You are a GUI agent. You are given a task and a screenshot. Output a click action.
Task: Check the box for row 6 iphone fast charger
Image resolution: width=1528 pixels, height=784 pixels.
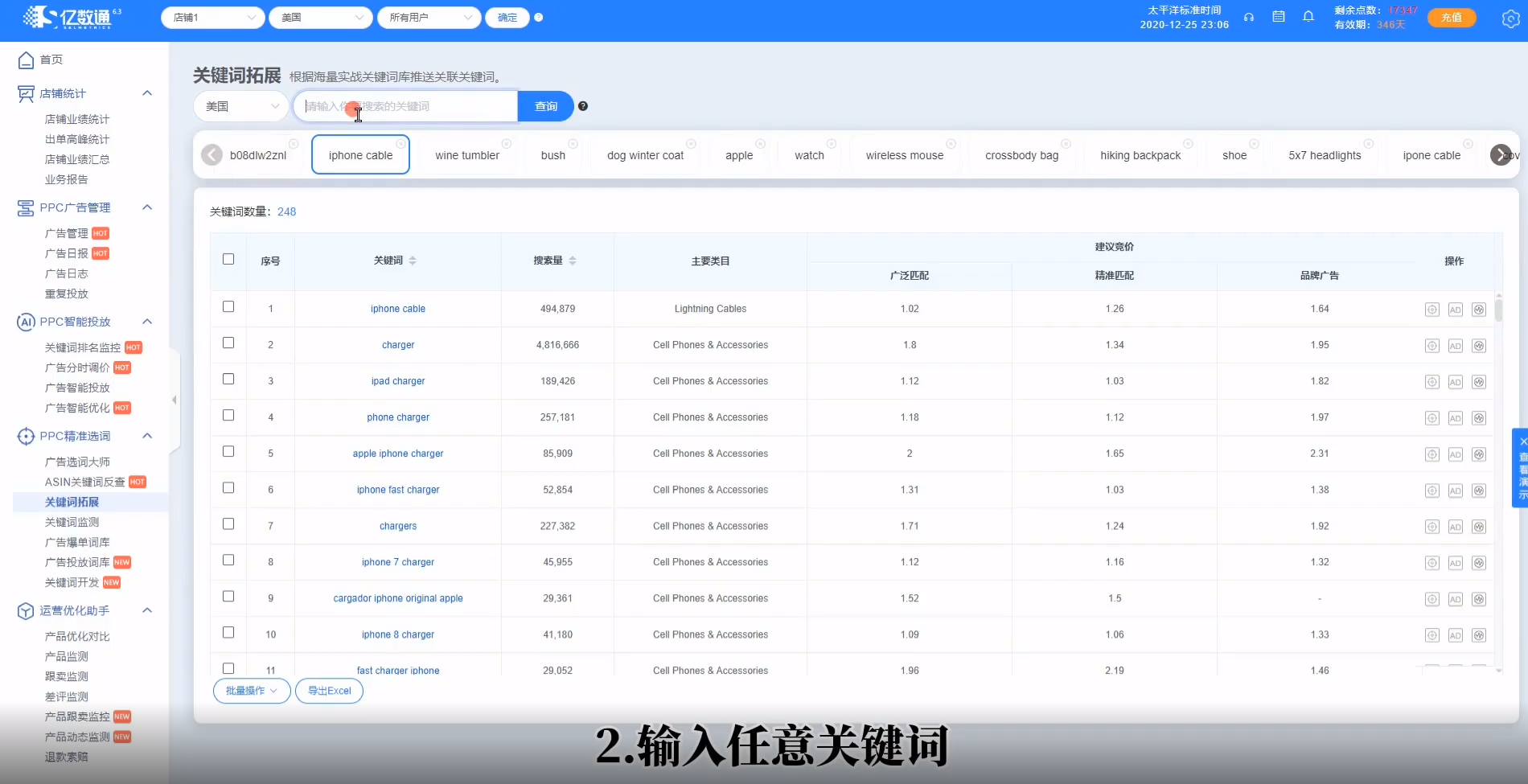point(228,487)
